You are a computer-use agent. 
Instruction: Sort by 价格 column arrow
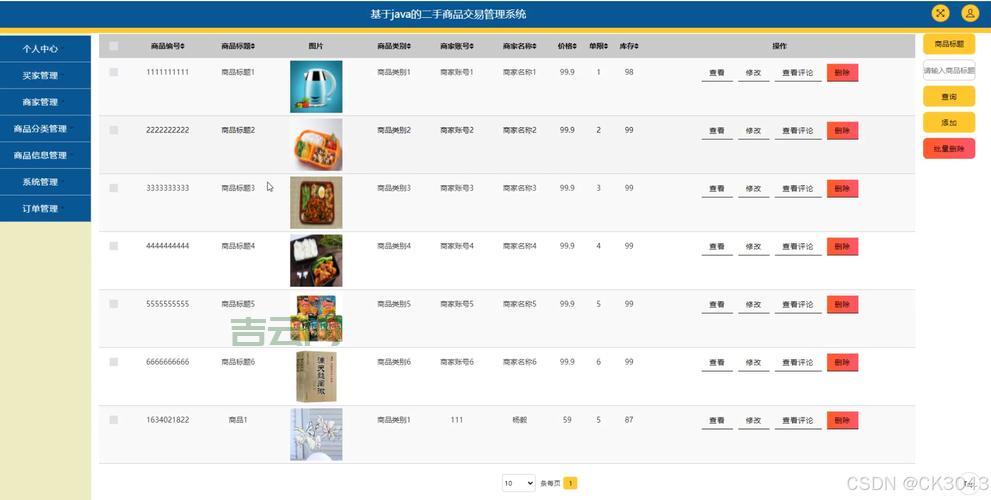[575, 46]
